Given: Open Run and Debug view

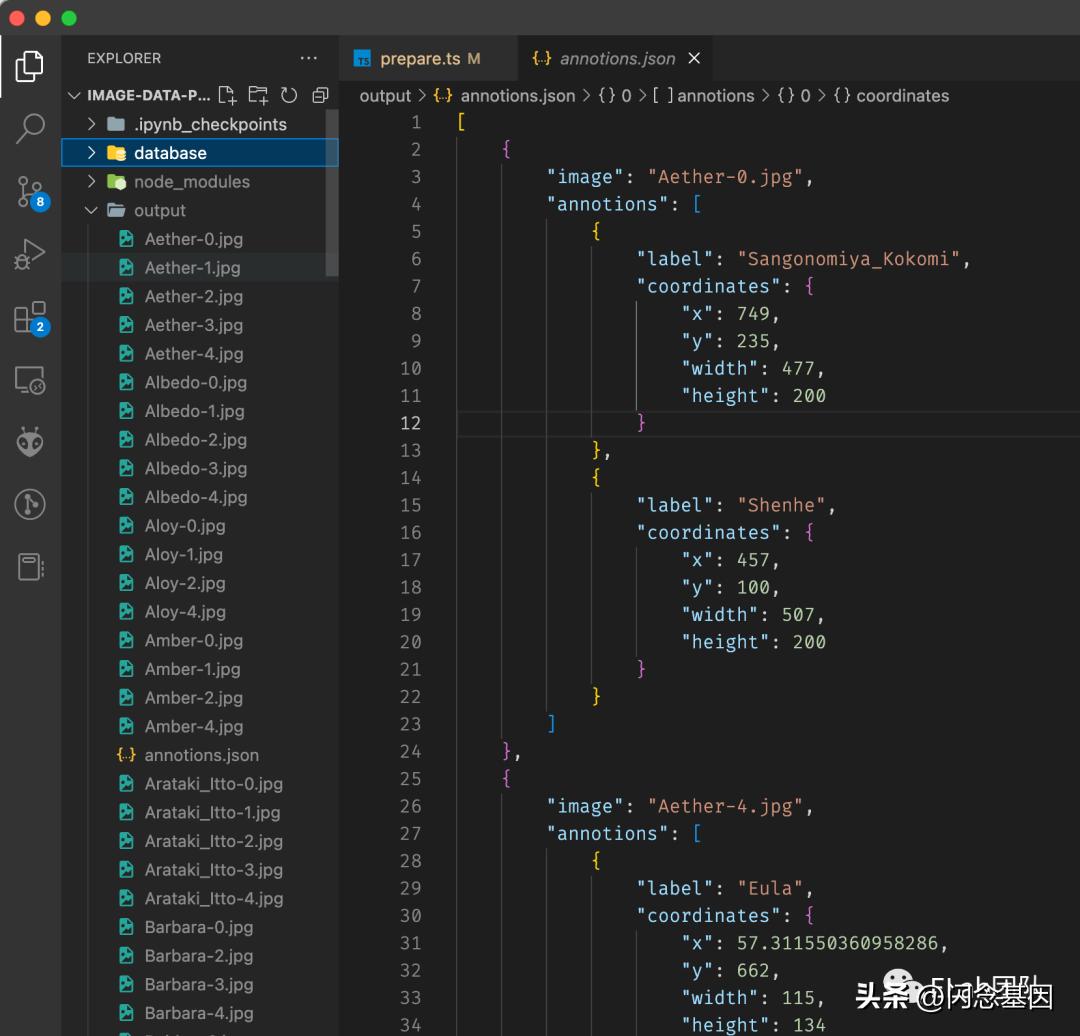Looking at the screenshot, I should (x=30, y=254).
